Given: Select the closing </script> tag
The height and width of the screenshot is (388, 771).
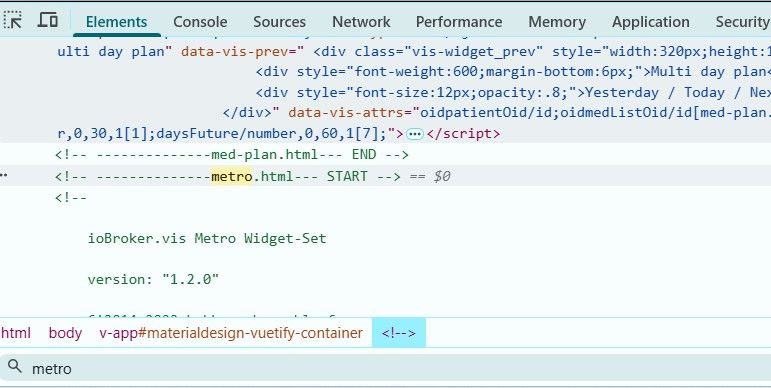Looking at the screenshot, I should coord(463,134).
